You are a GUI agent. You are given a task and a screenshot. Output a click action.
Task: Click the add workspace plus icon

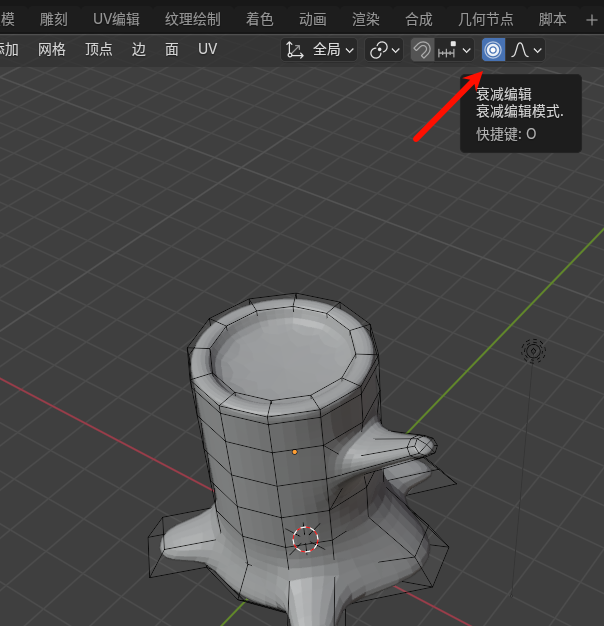pos(591,19)
